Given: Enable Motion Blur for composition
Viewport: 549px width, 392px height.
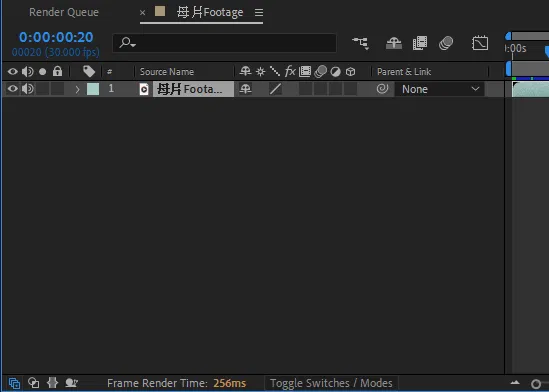Looking at the screenshot, I should coord(446,43).
